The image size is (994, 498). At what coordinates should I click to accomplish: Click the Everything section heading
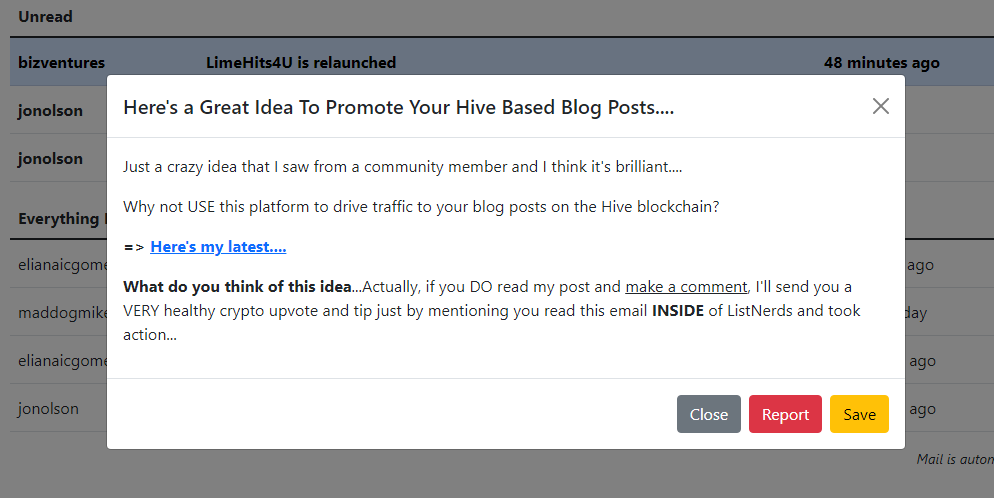coord(58,219)
